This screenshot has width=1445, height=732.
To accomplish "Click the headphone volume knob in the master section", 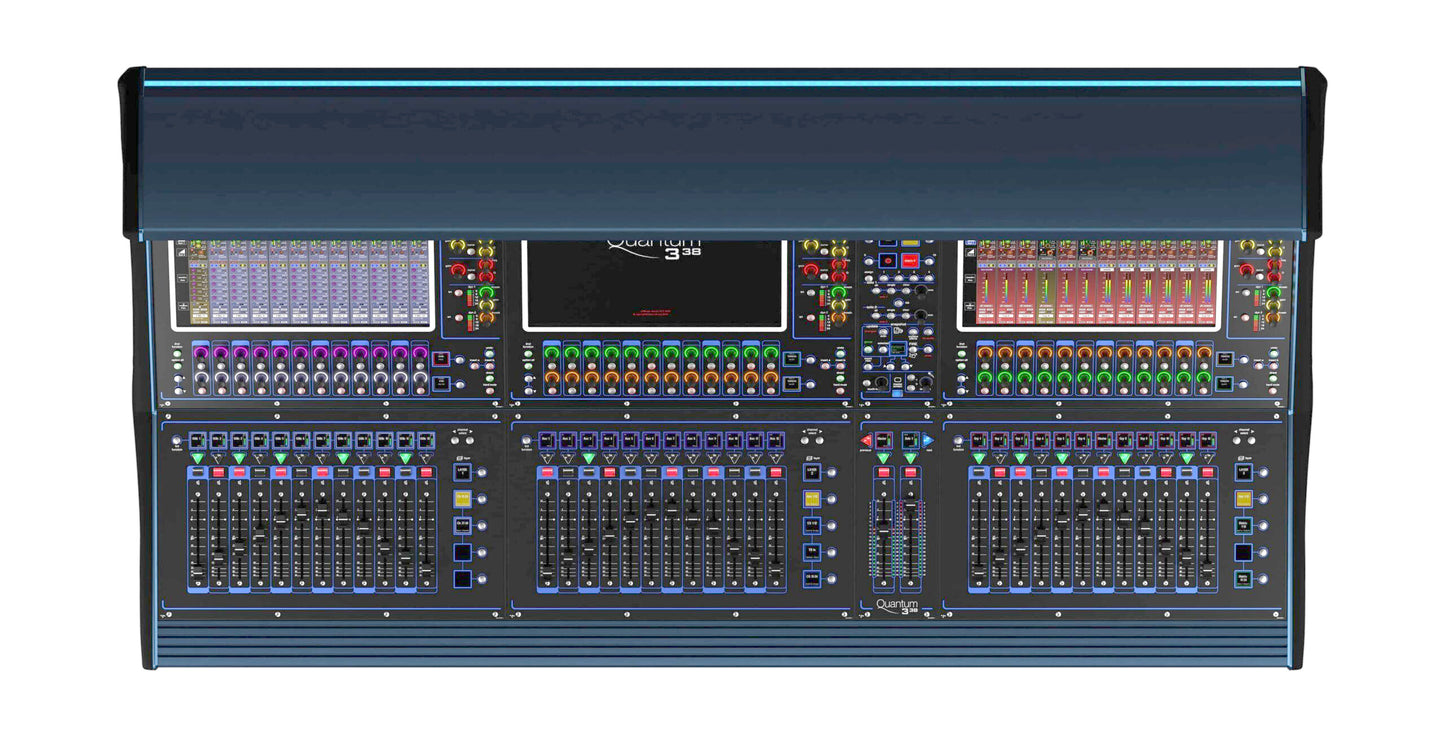I will point(925,383).
